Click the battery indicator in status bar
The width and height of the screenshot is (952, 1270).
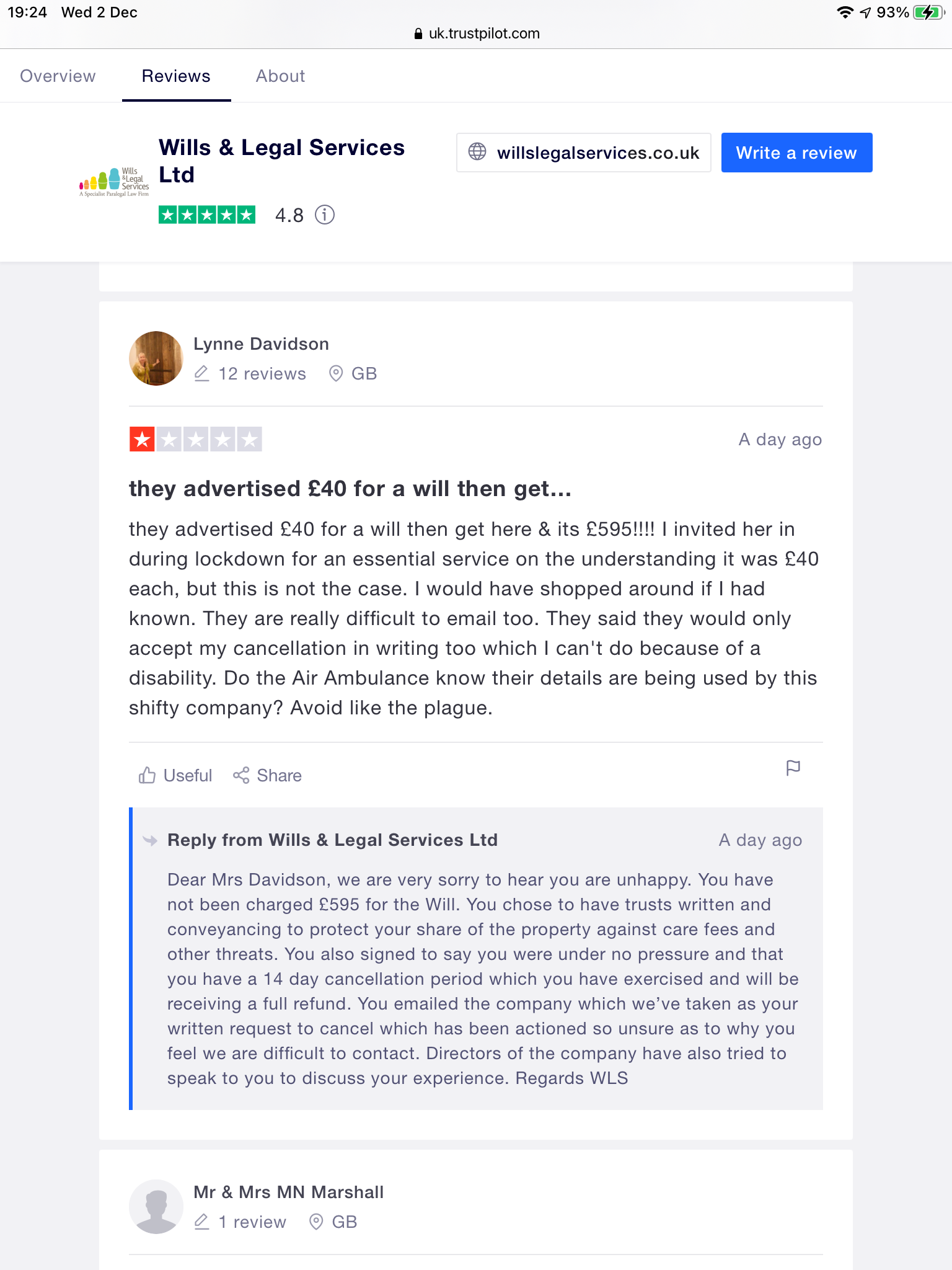pos(928,12)
